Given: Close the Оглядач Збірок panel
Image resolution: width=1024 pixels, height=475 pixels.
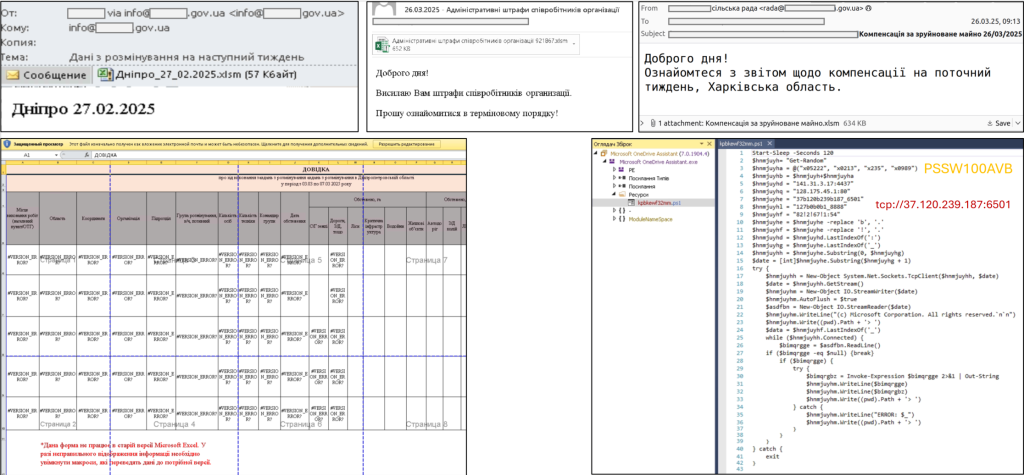Looking at the screenshot, I should 709,144.
